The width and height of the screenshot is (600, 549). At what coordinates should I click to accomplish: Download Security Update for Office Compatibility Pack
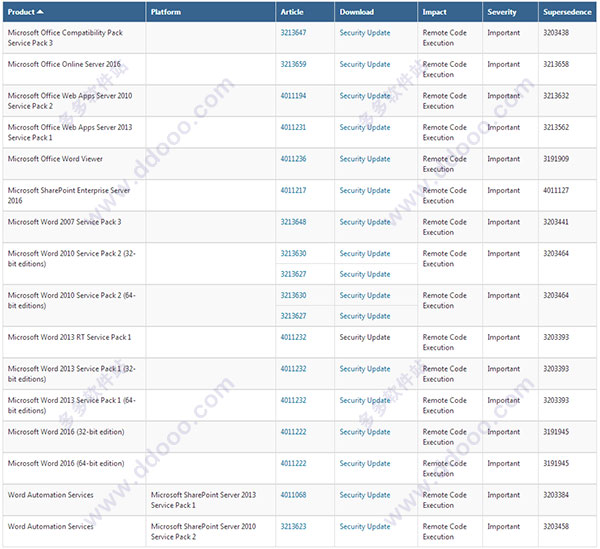(x=365, y=33)
